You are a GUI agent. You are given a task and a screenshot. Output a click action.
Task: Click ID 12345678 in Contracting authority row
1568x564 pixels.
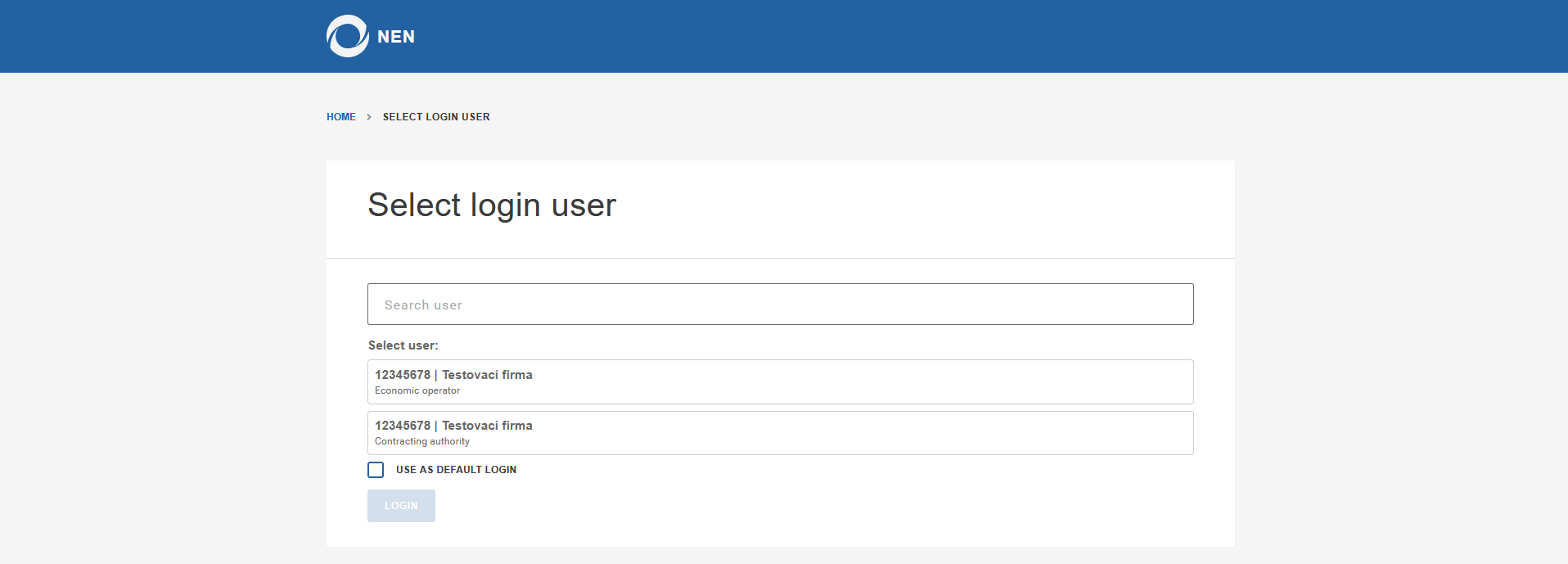(x=403, y=426)
